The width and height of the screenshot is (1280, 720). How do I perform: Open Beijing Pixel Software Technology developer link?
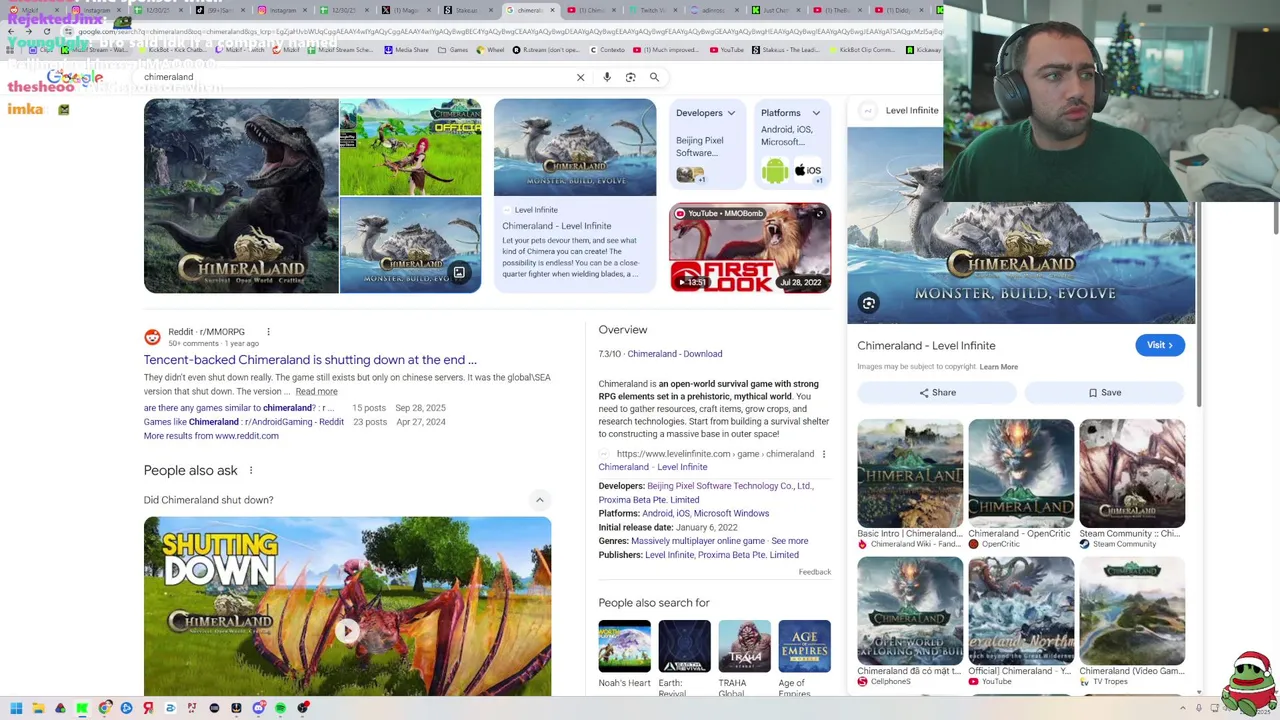coord(730,486)
